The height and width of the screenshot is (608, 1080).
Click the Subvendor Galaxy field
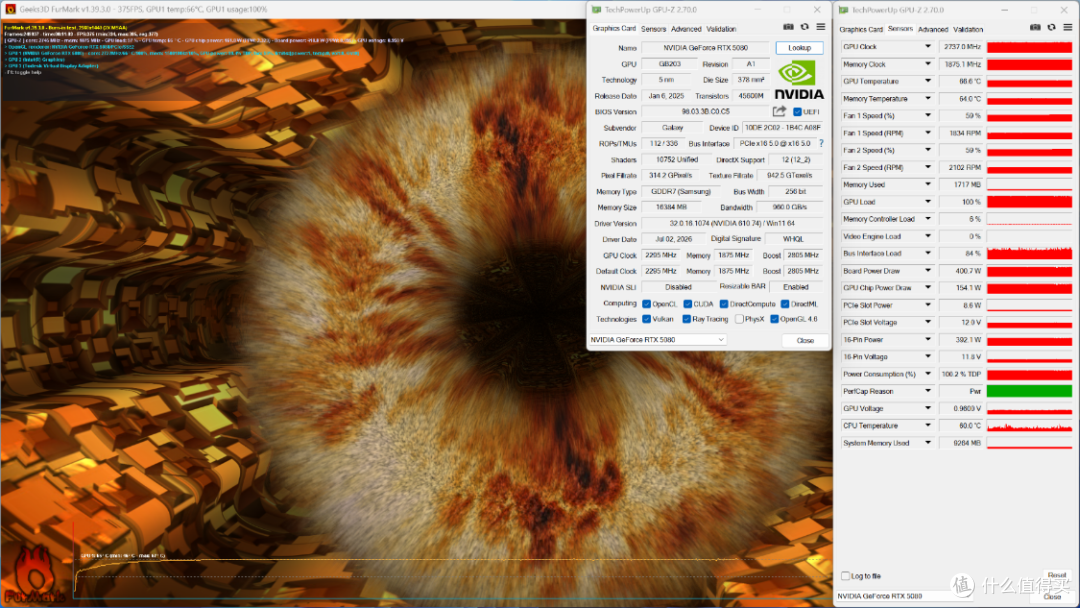coord(672,127)
